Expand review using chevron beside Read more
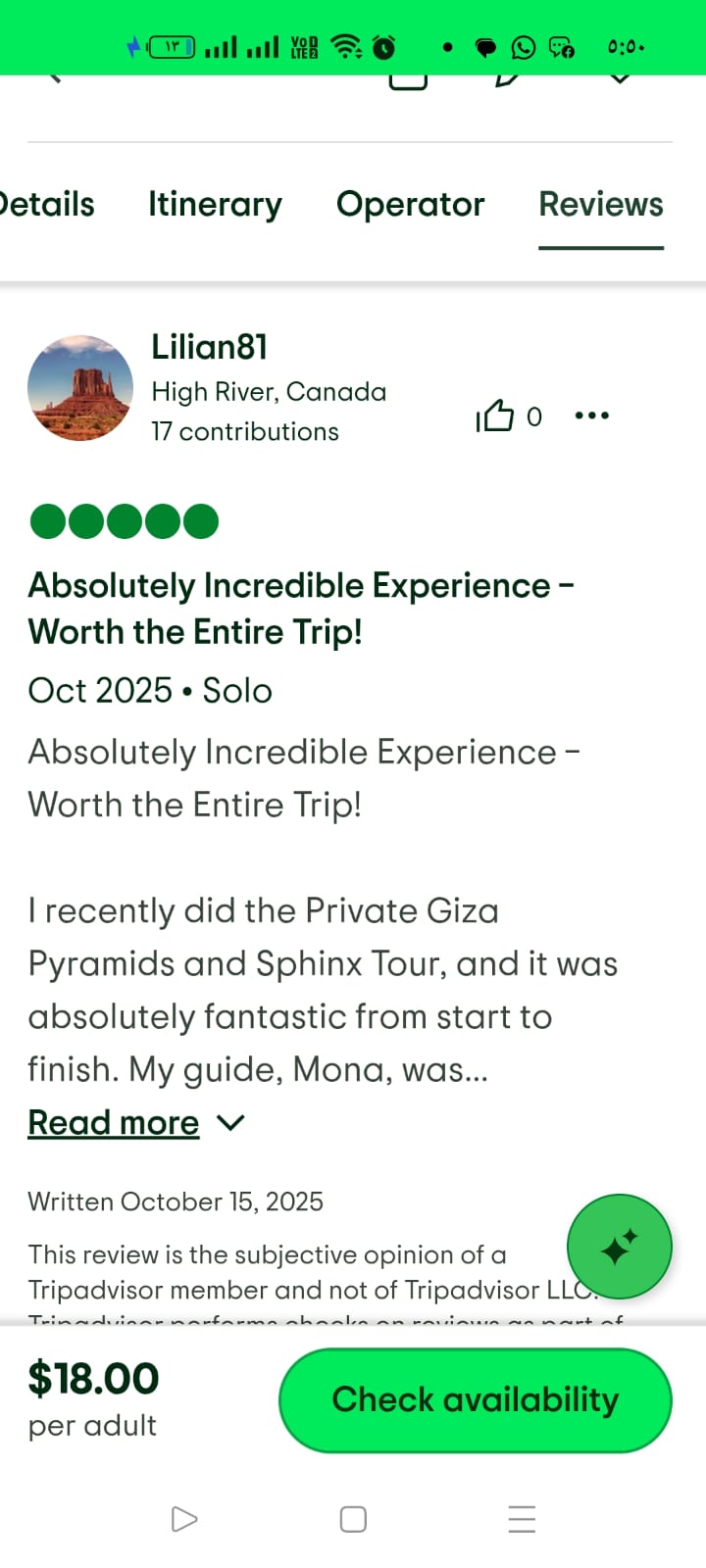The width and height of the screenshot is (706, 1568). pyautogui.click(x=230, y=1122)
